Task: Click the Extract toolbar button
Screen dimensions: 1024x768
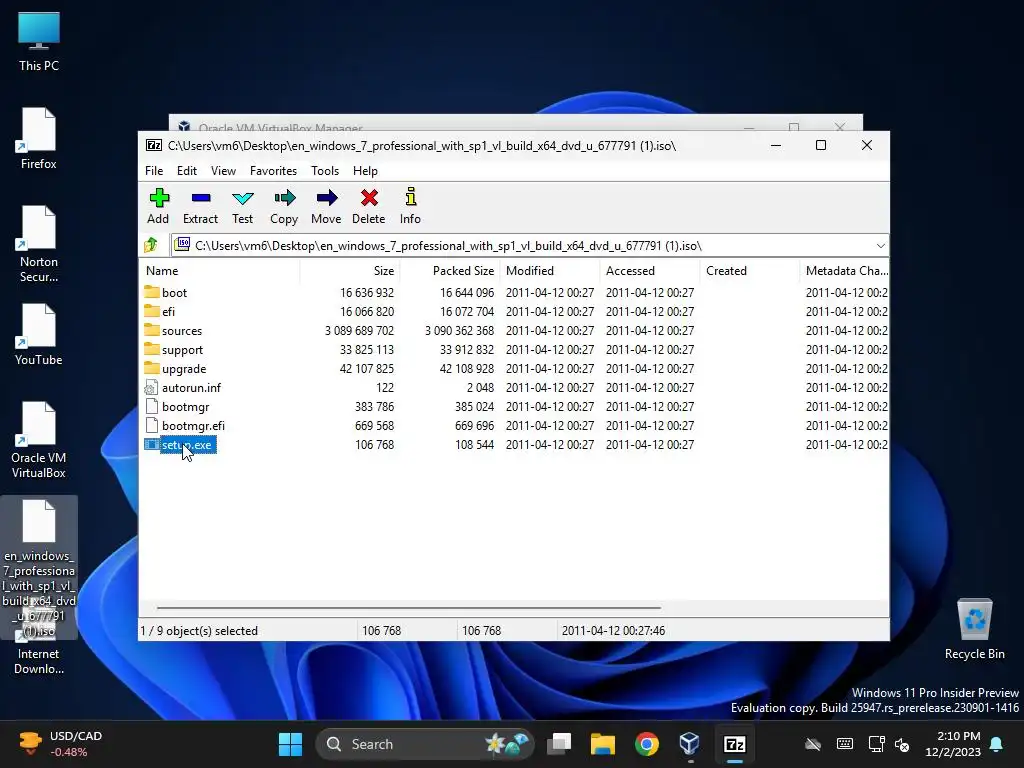Action: (x=200, y=206)
